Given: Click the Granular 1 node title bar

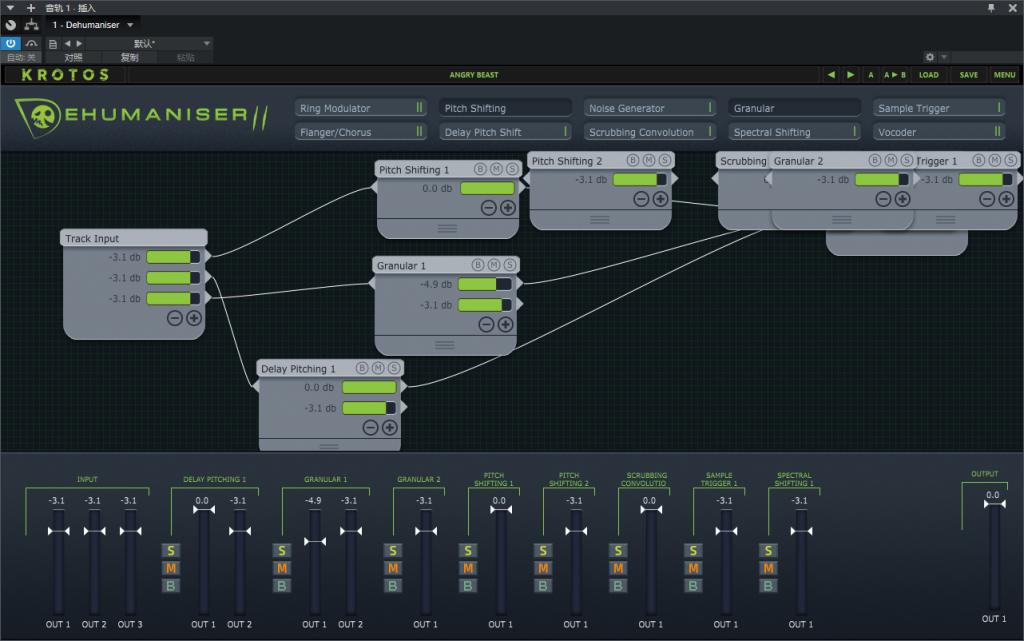Looking at the screenshot, I should tap(445, 265).
